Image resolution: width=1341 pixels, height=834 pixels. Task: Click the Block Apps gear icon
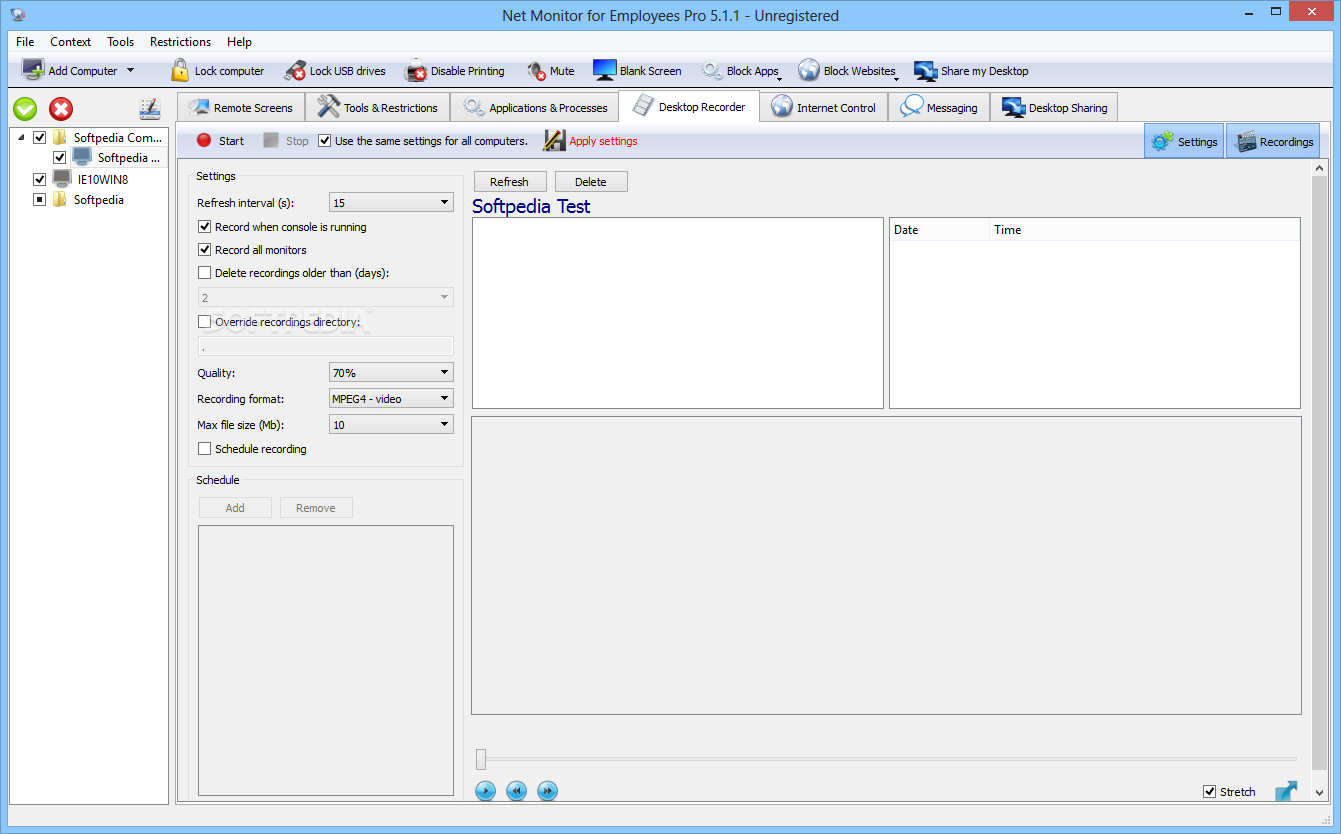pyautogui.click(x=711, y=71)
